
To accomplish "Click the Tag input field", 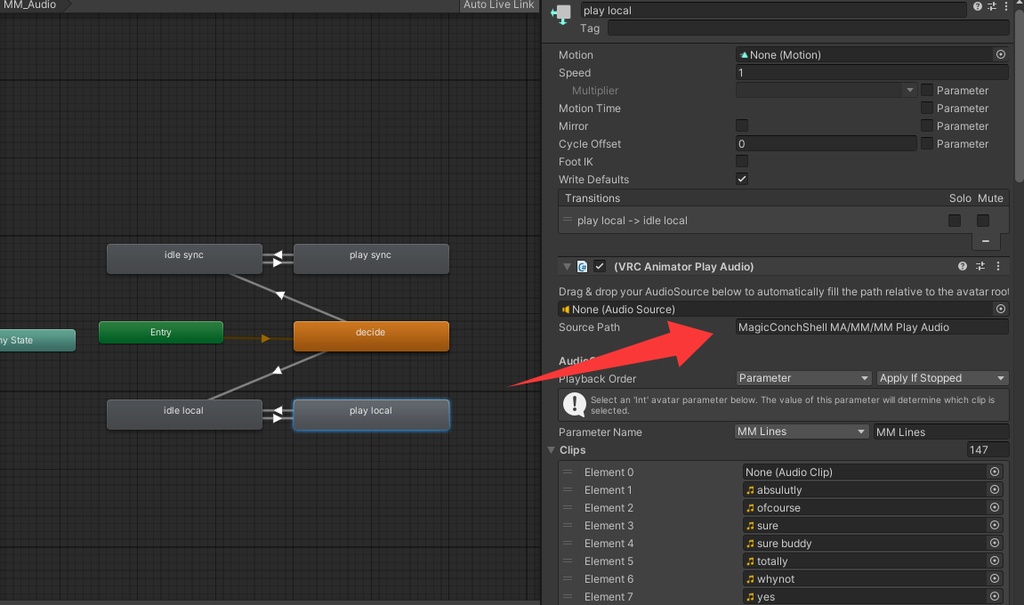I will point(808,28).
